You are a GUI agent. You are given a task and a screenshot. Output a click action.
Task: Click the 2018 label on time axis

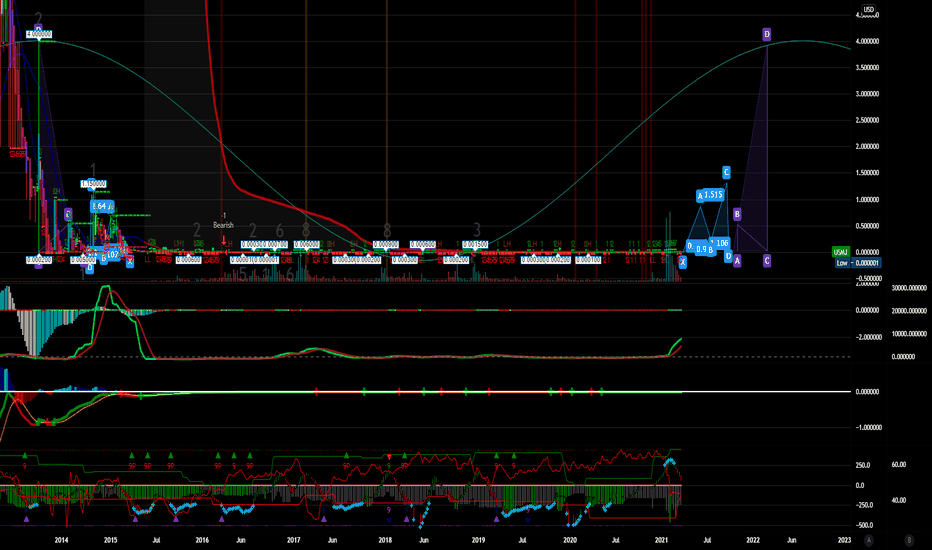click(385, 540)
